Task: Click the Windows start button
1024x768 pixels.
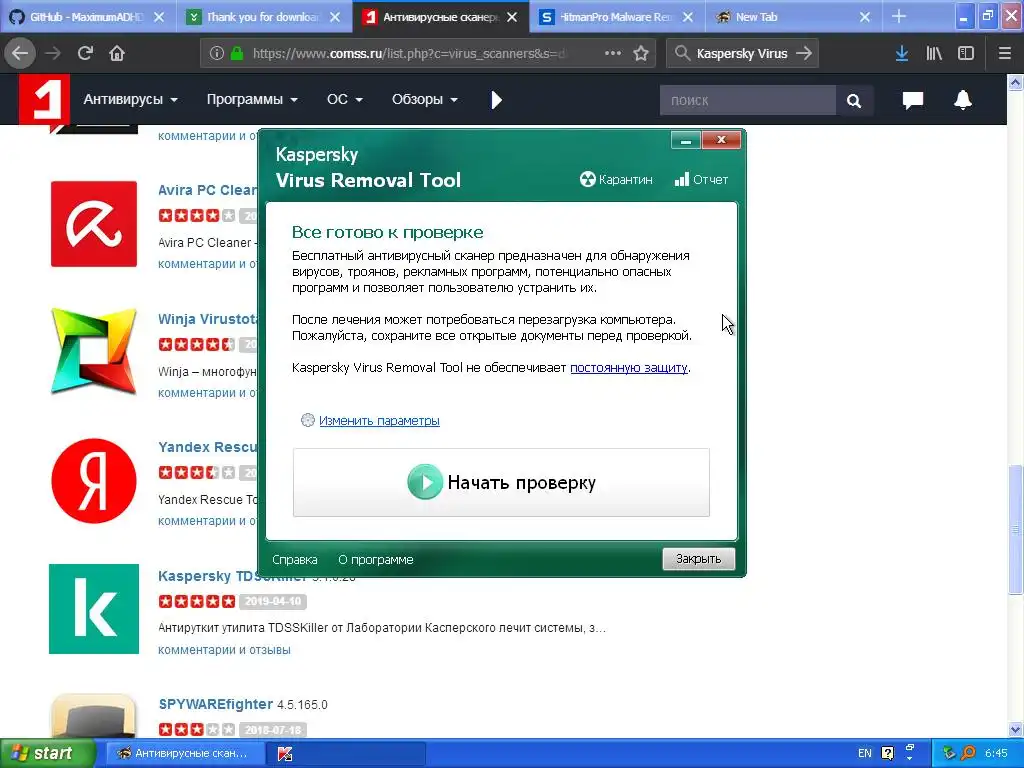Action: [x=46, y=754]
